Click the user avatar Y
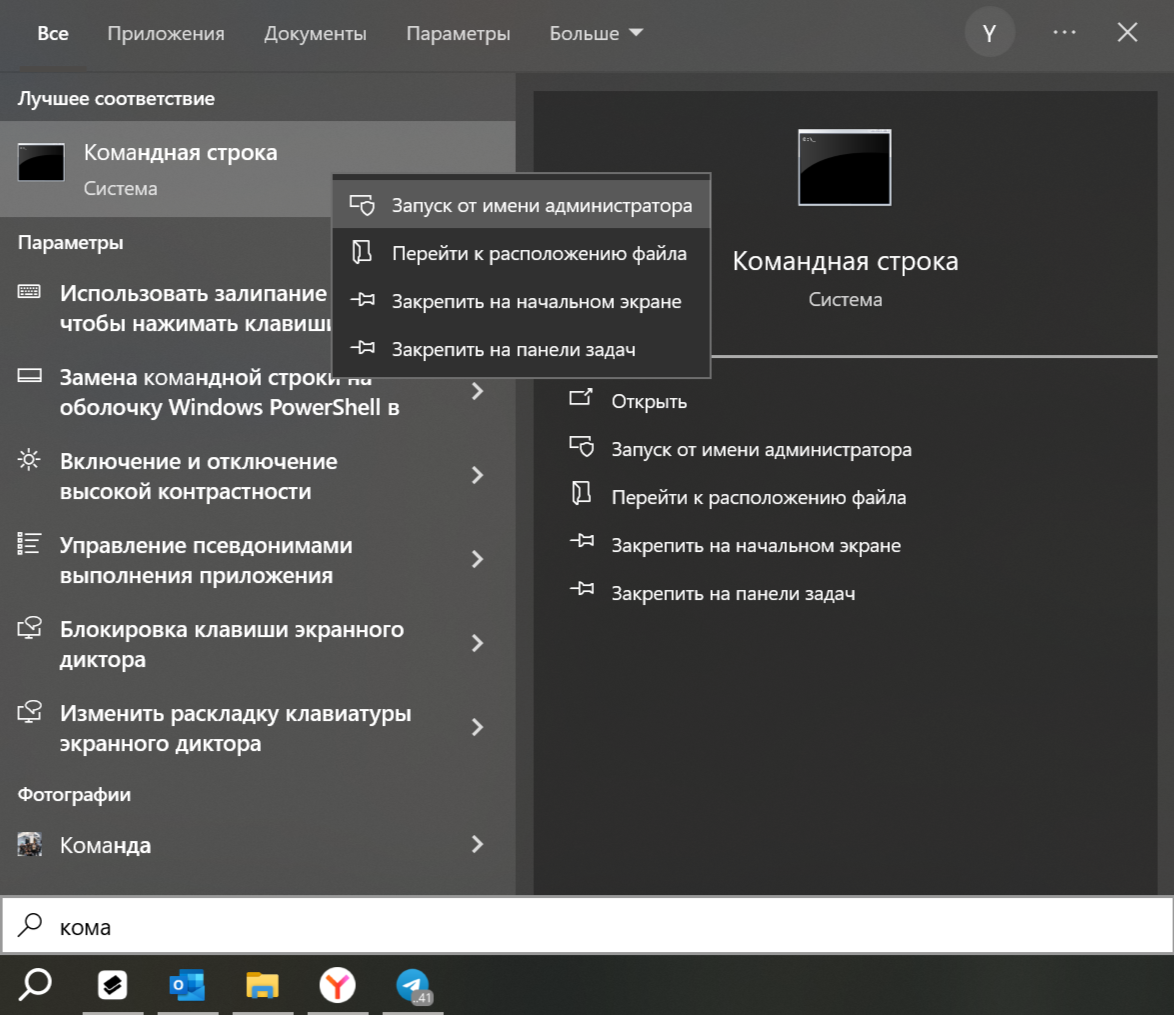This screenshot has height=1015, width=1174. (989, 32)
